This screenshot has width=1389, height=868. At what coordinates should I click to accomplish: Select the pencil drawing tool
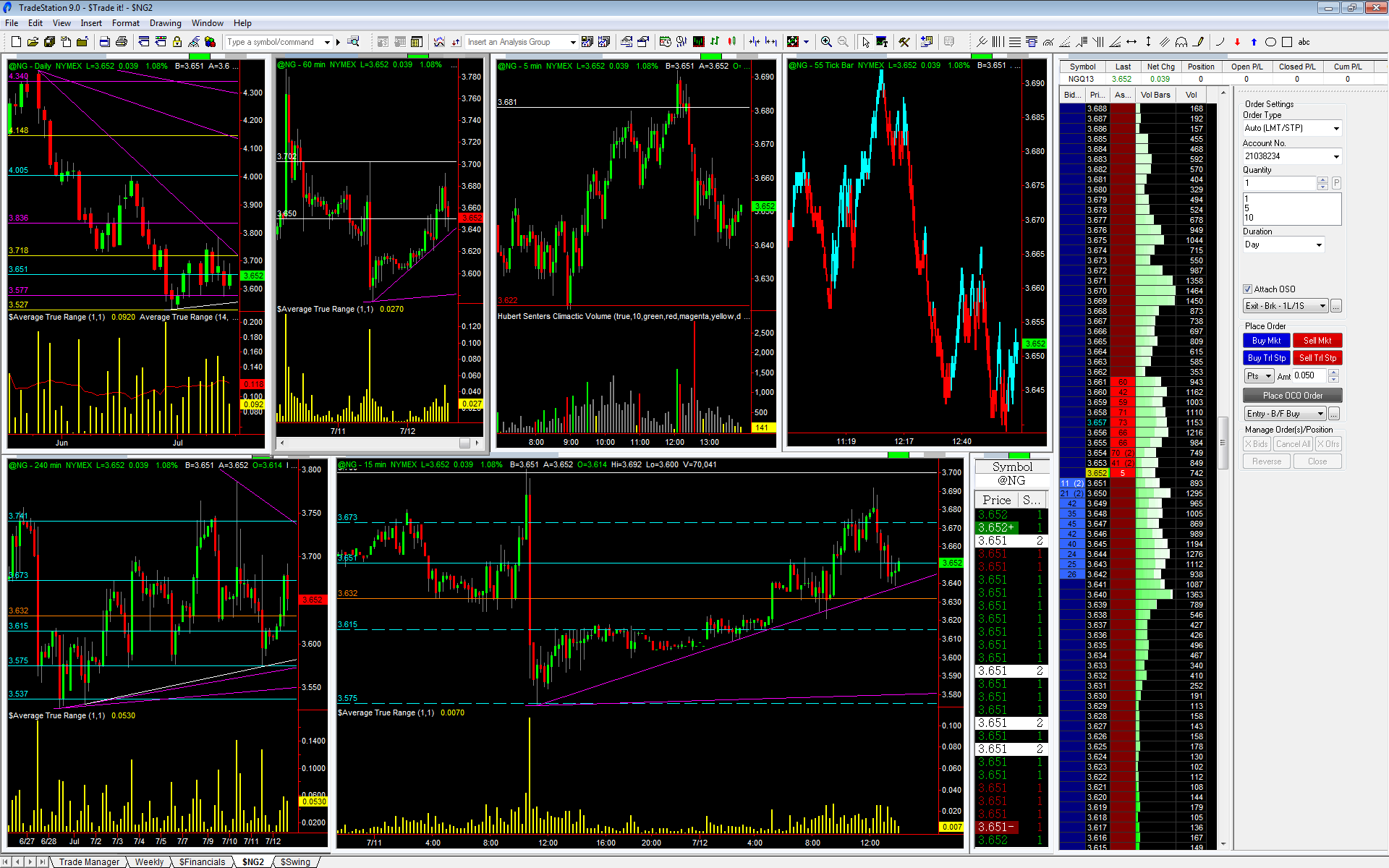pos(1198,42)
